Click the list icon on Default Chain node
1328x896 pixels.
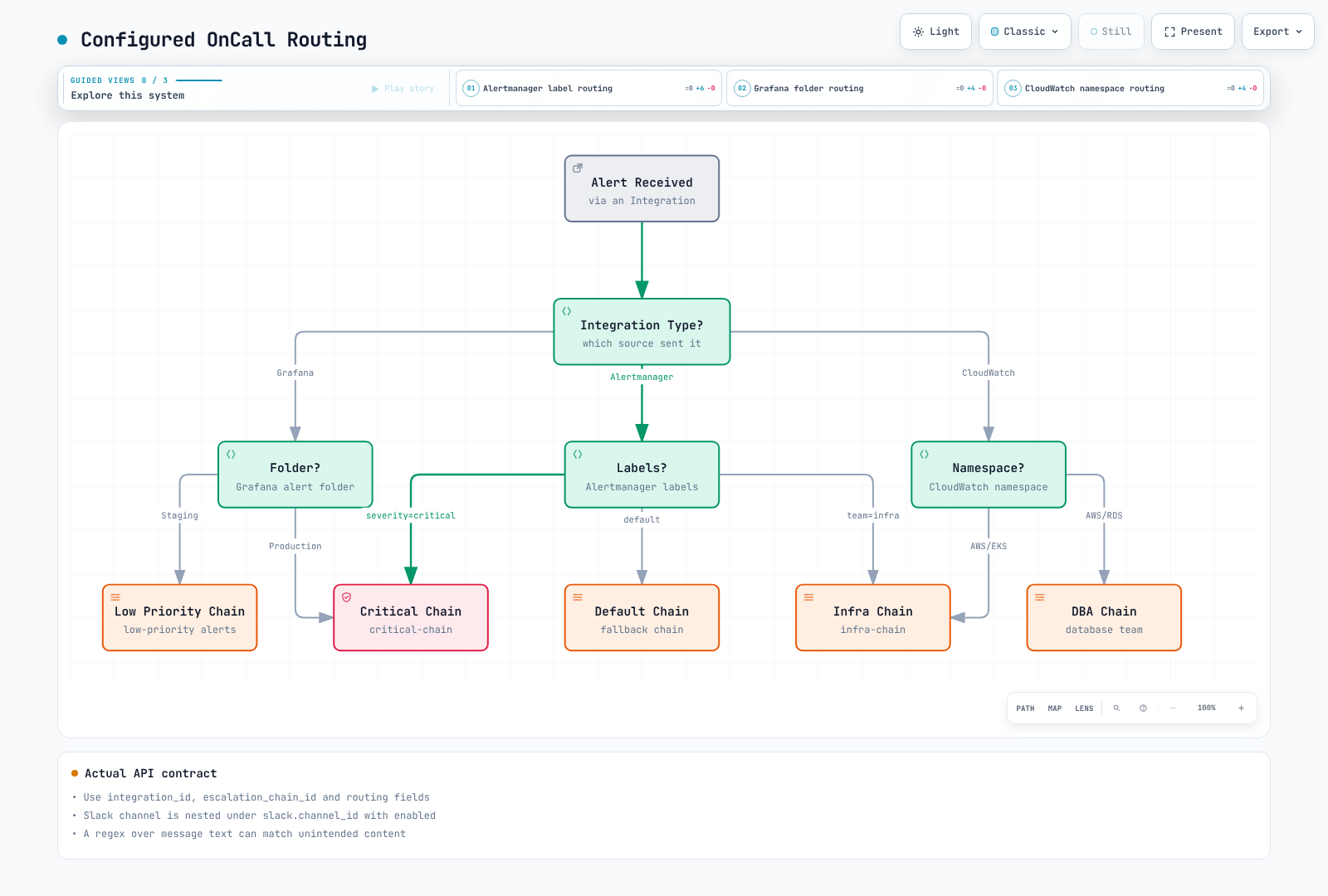pos(578,597)
